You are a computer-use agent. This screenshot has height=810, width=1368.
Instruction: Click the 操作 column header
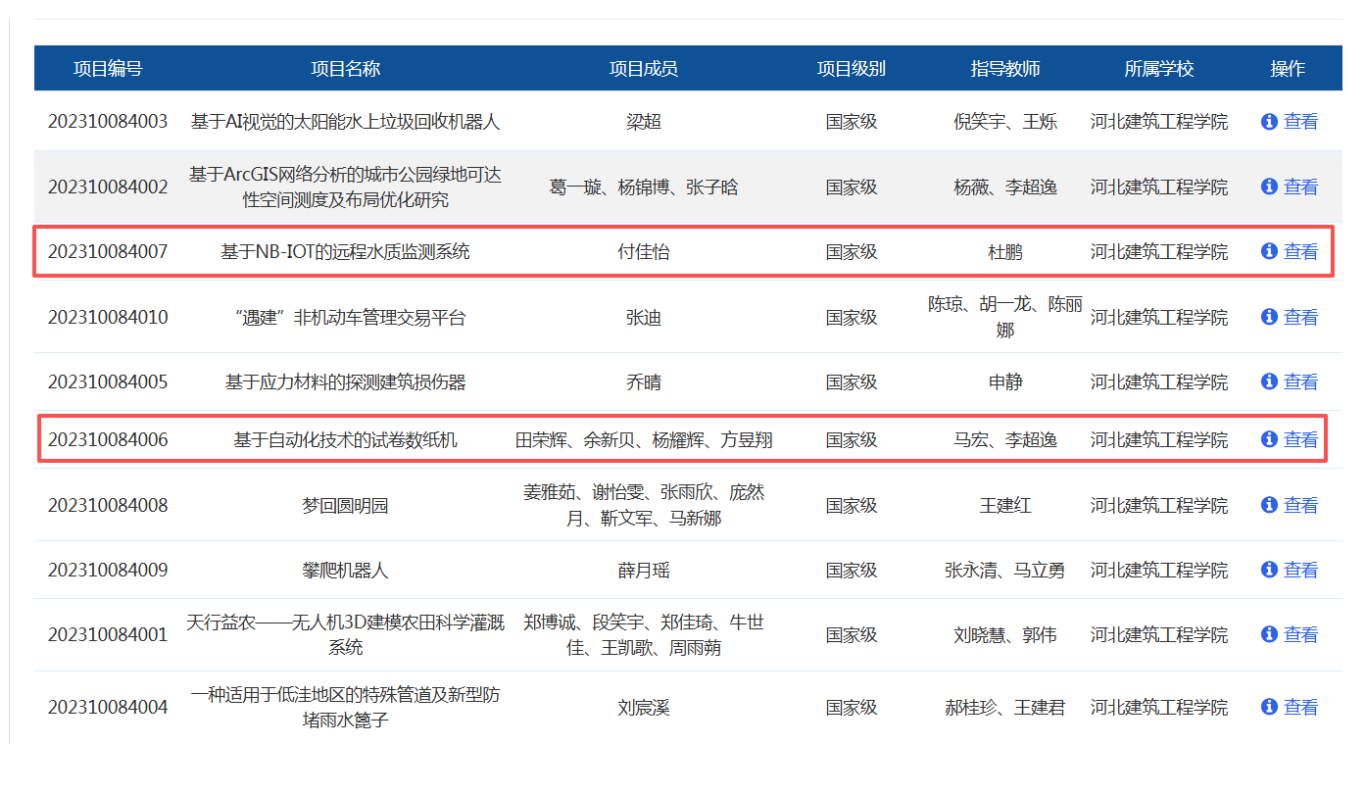tap(1287, 69)
